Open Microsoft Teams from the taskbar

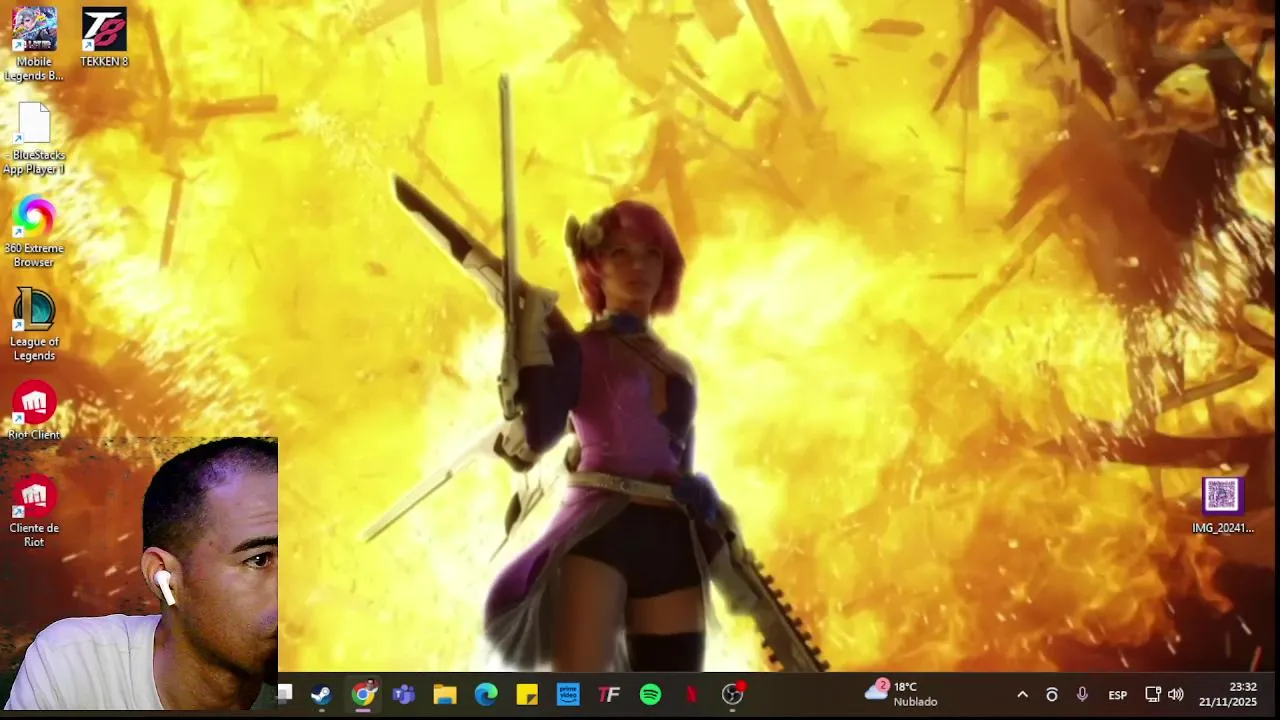tap(404, 694)
